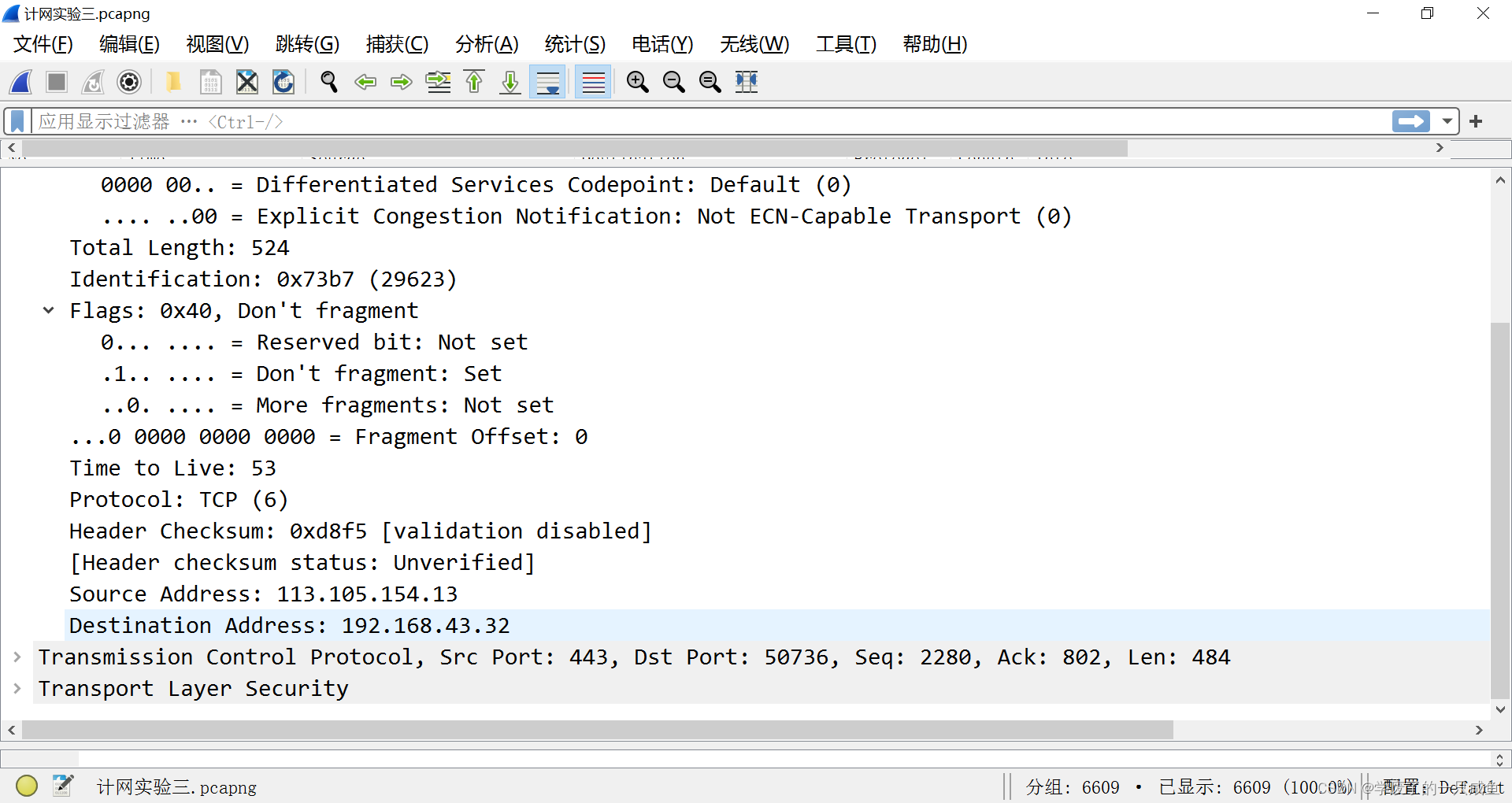
Task: Go forward to the next packet arrow
Action: [402, 82]
